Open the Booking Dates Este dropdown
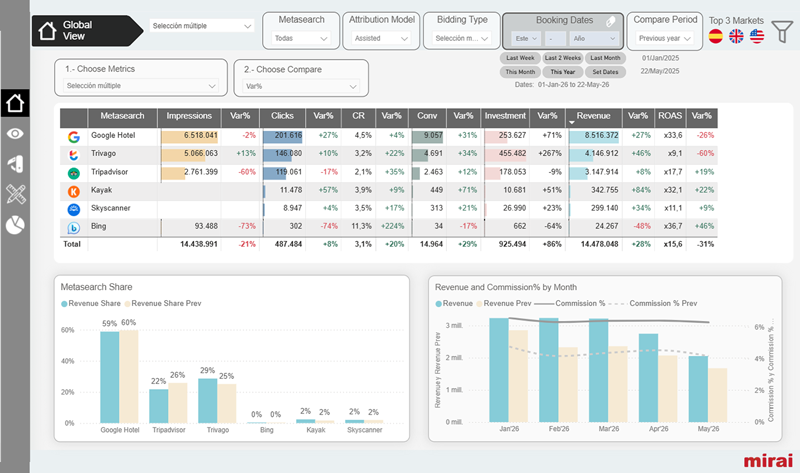This screenshot has height=473, width=800. [526, 38]
